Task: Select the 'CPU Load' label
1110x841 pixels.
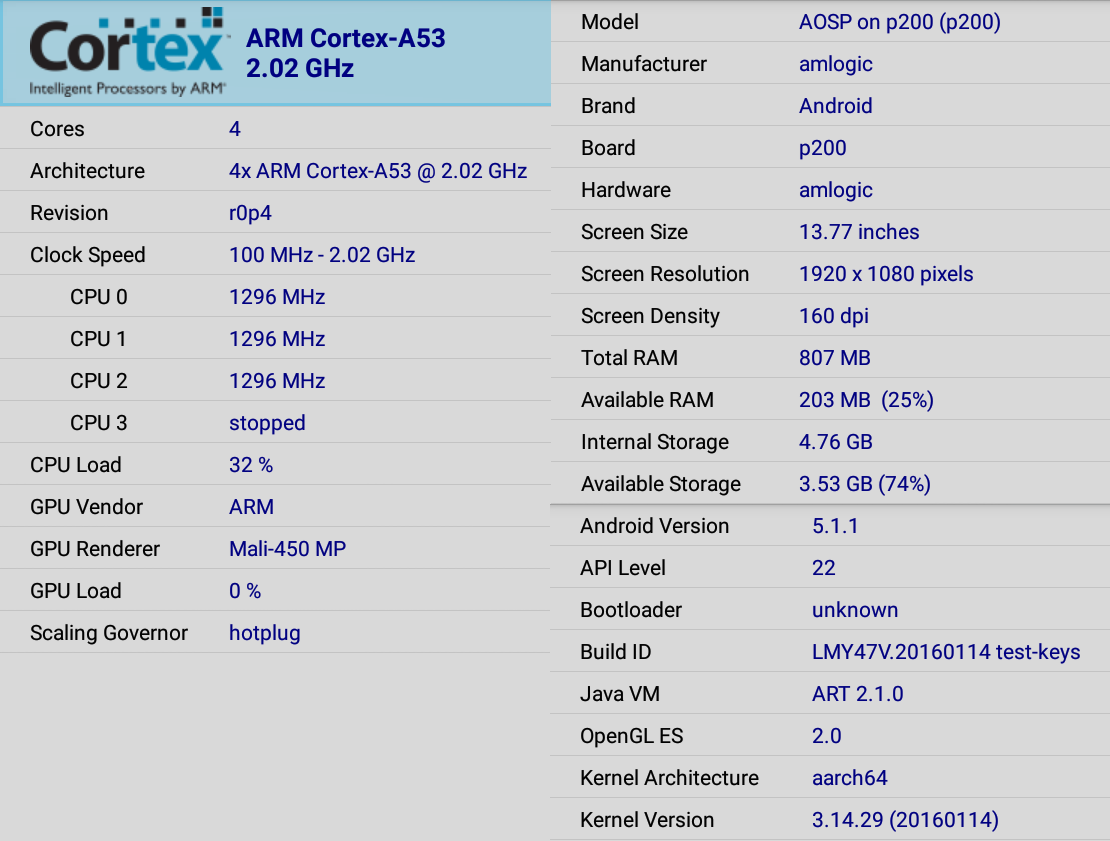Action: (75, 465)
